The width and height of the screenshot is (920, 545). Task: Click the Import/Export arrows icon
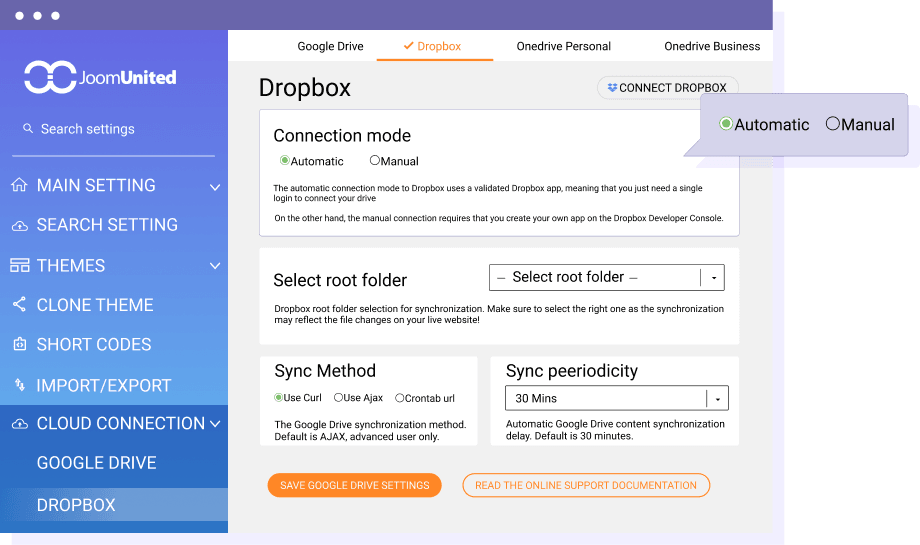(x=20, y=385)
